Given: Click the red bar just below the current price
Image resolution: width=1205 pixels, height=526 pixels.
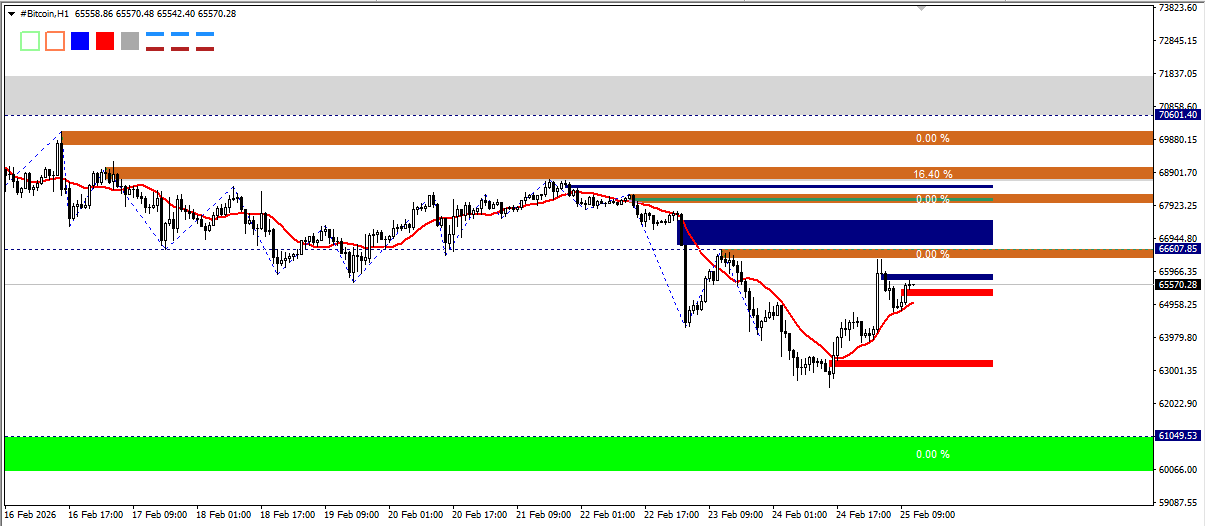Looking at the screenshot, I should pyautogui.click(x=947, y=292).
